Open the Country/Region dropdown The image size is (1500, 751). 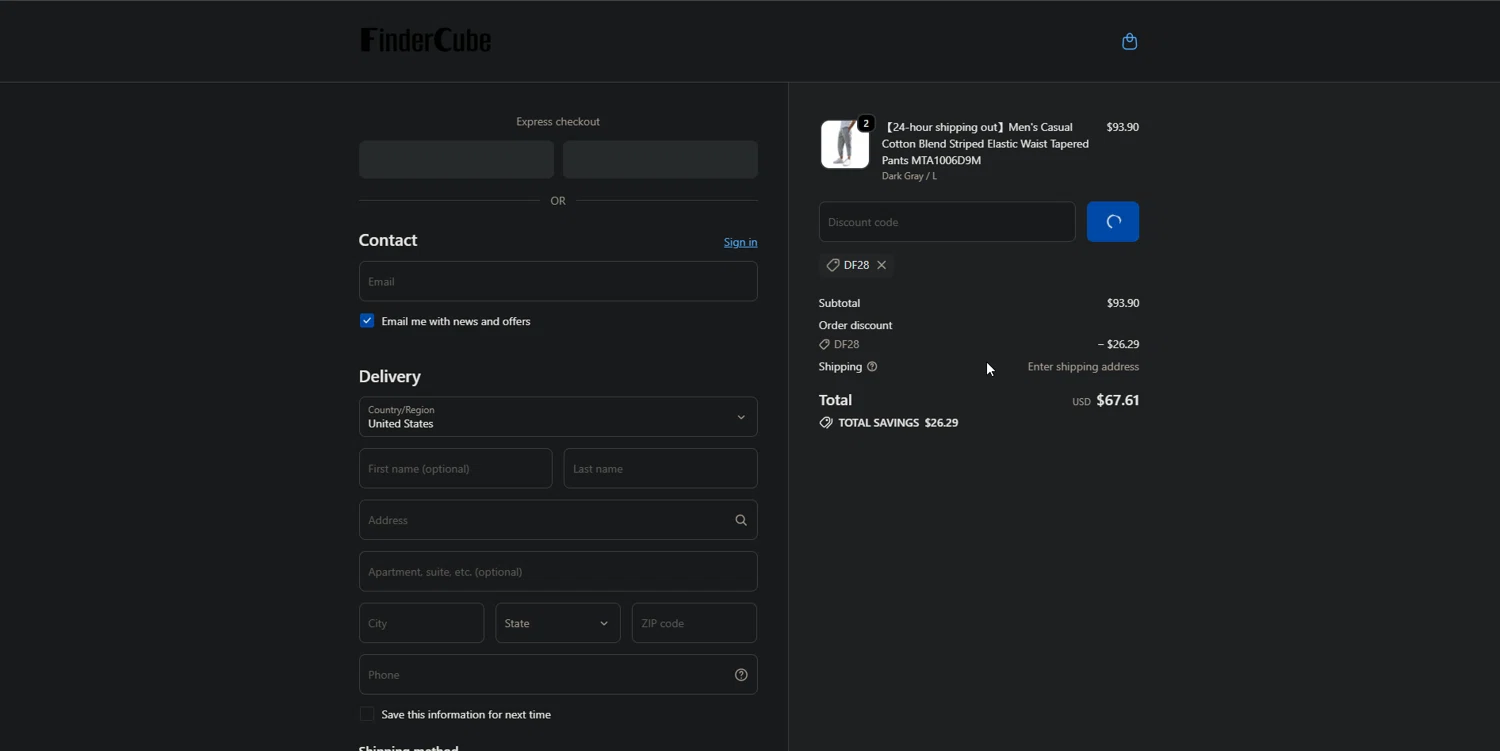tap(558, 417)
